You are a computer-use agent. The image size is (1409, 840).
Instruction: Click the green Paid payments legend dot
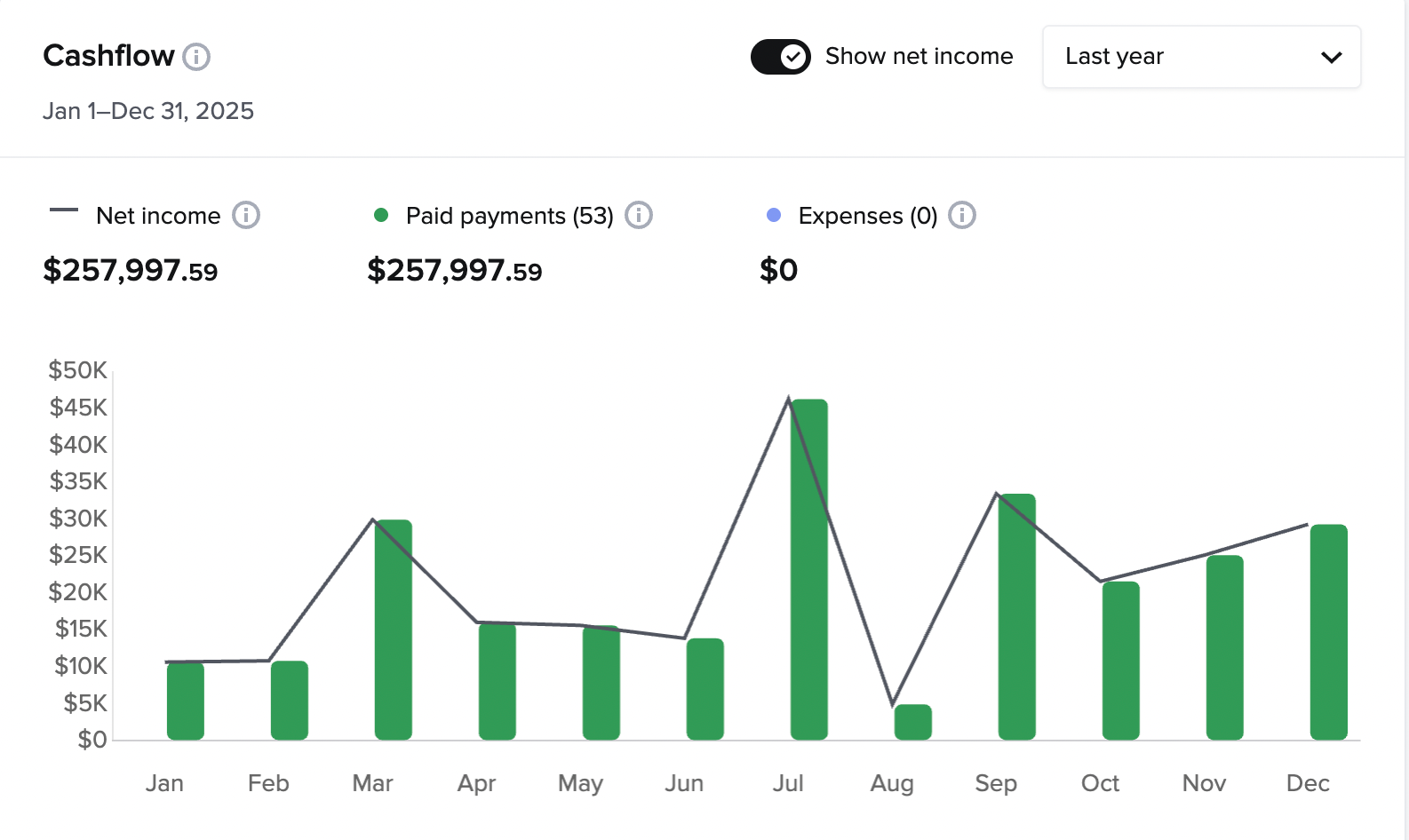click(381, 215)
